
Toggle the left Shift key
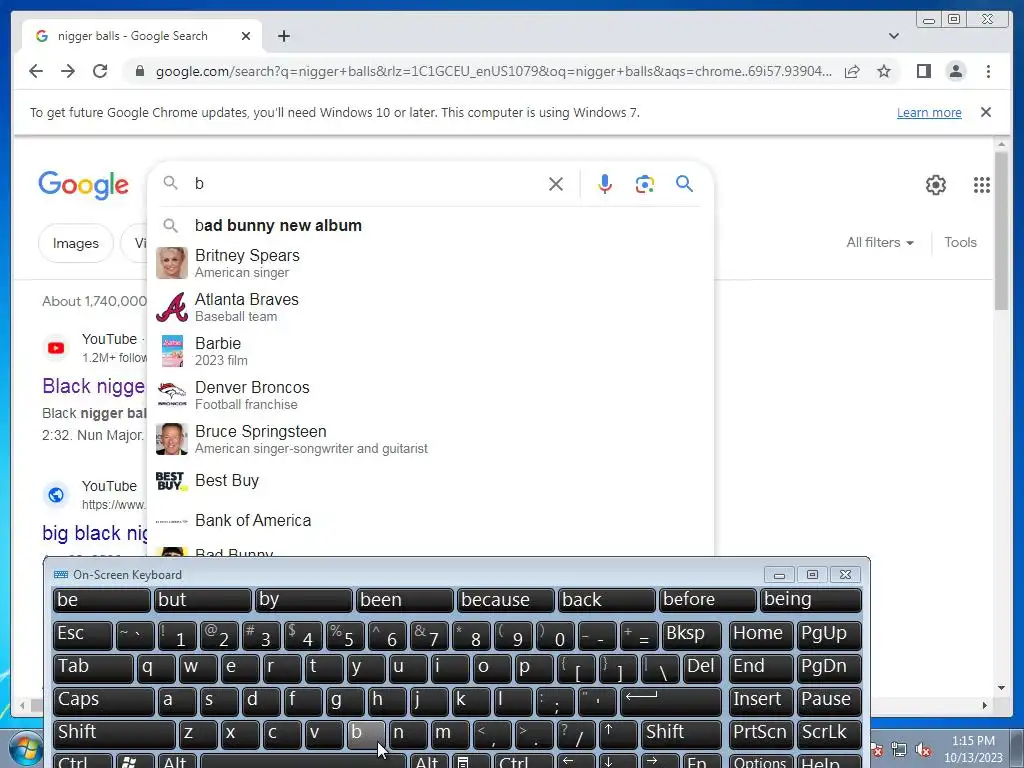point(114,733)
